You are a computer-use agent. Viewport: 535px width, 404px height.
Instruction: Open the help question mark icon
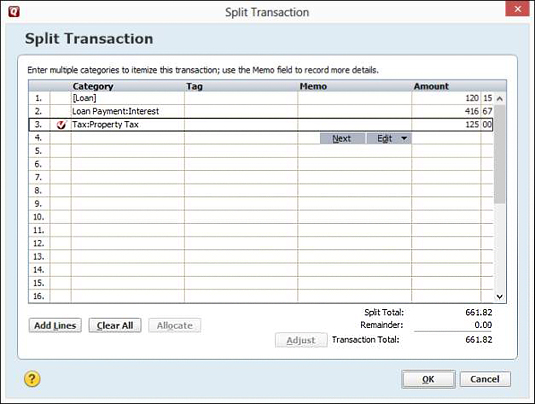pyautogui.click(x=32, y=379)
